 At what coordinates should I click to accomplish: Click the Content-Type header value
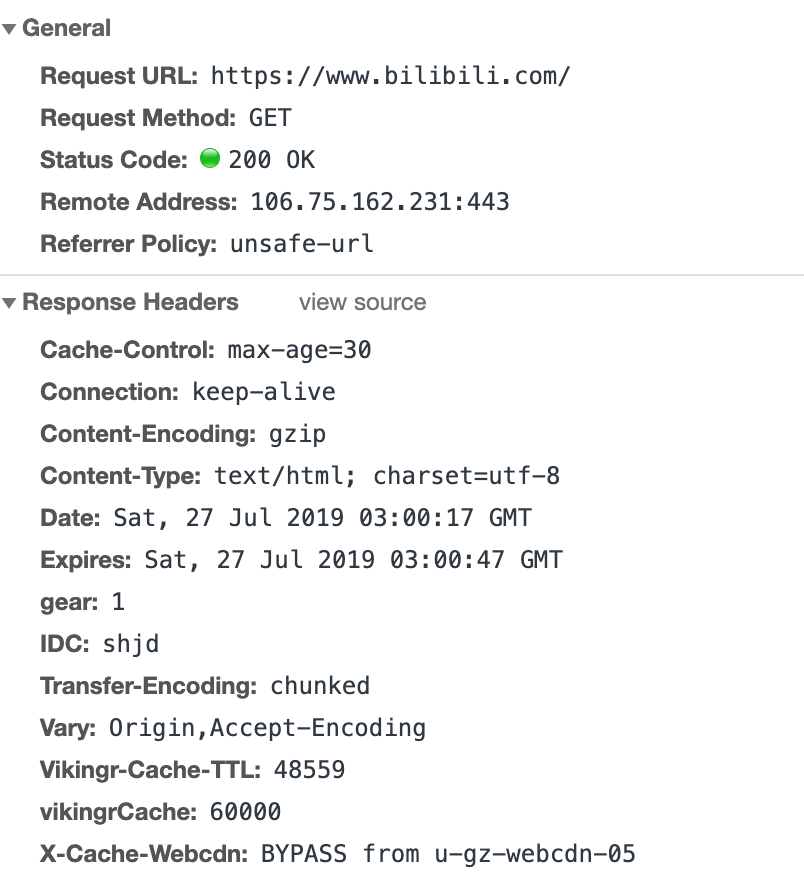click(x=387, y=477)
